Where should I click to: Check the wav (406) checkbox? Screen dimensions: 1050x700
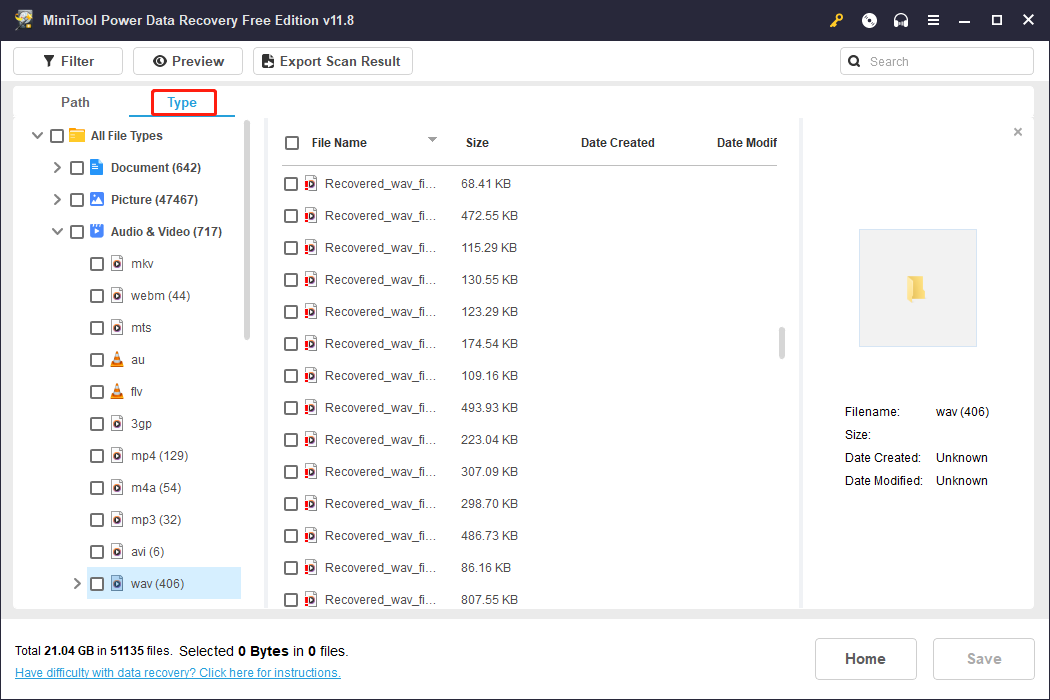coord(97,583)
